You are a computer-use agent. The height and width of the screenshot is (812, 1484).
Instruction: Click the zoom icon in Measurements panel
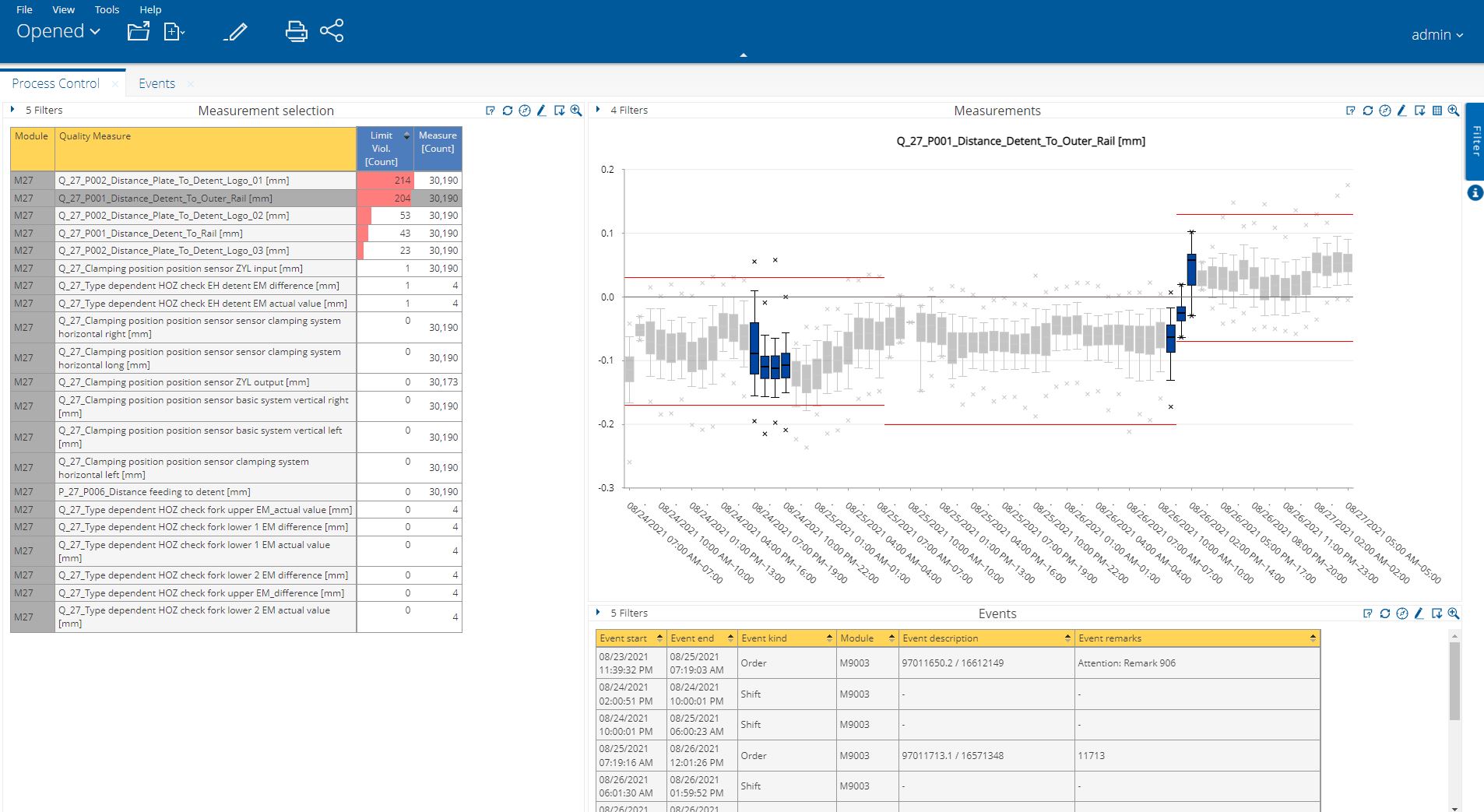click(1453, 111)
